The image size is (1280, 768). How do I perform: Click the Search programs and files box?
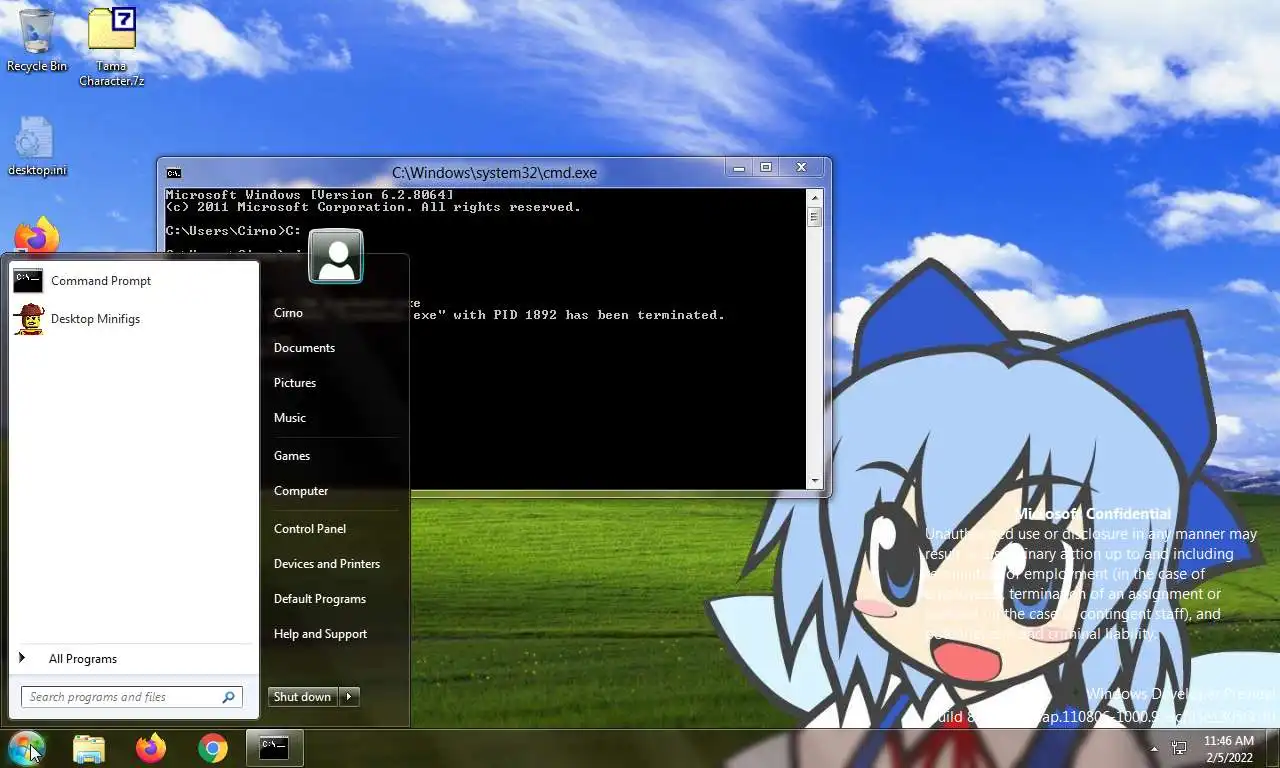point(131,697)
